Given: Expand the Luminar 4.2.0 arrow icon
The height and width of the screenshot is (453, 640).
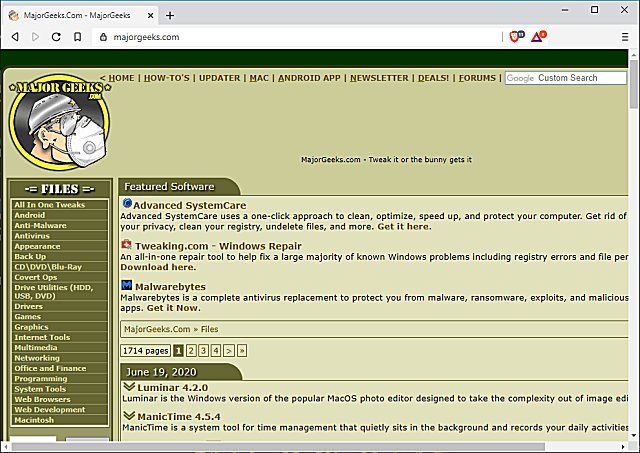Looking at the screenshot, I should point(129,386).
